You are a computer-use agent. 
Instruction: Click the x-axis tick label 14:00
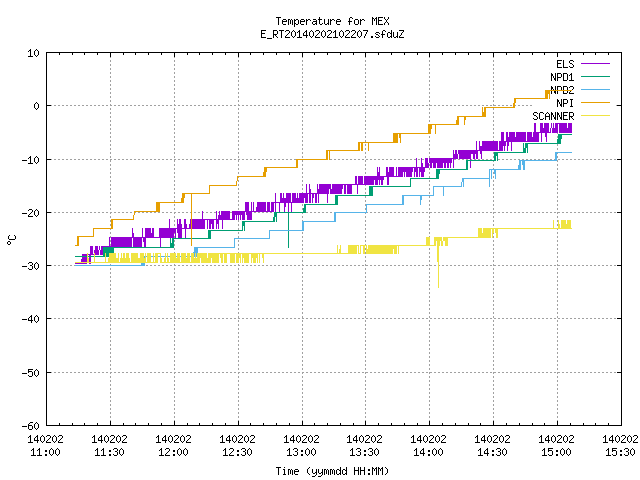pyautogui.click(x=428, y=452)
